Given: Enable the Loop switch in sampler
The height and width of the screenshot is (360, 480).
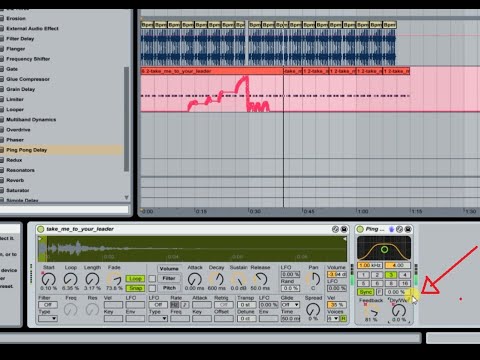Looking at the screenshot, I should click(x=135, y=278).
